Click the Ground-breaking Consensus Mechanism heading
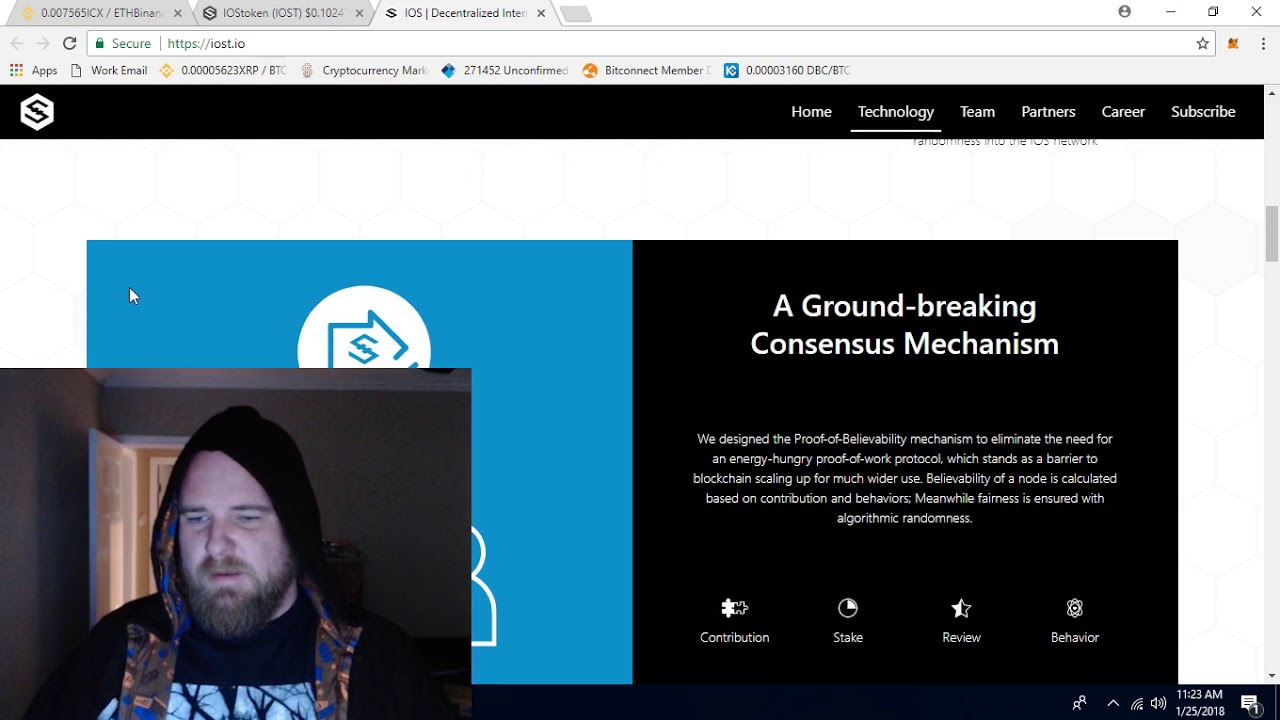Viewport: 1280px width, 720px height. (904, 324)
